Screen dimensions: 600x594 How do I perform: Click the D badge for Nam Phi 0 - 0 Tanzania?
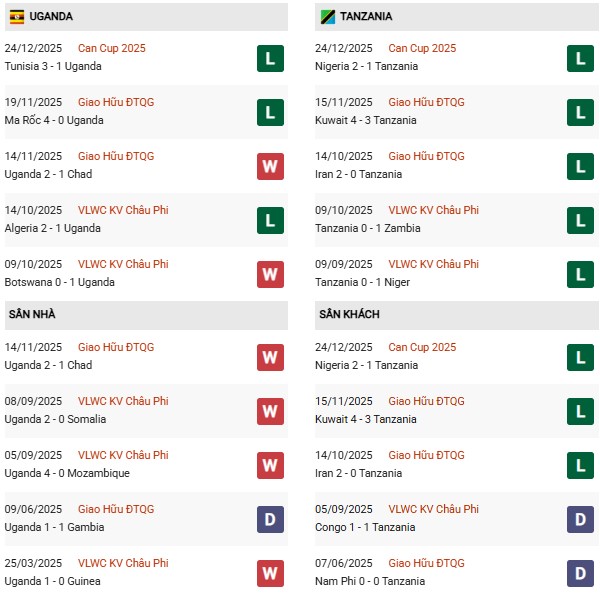click(579, 573)
